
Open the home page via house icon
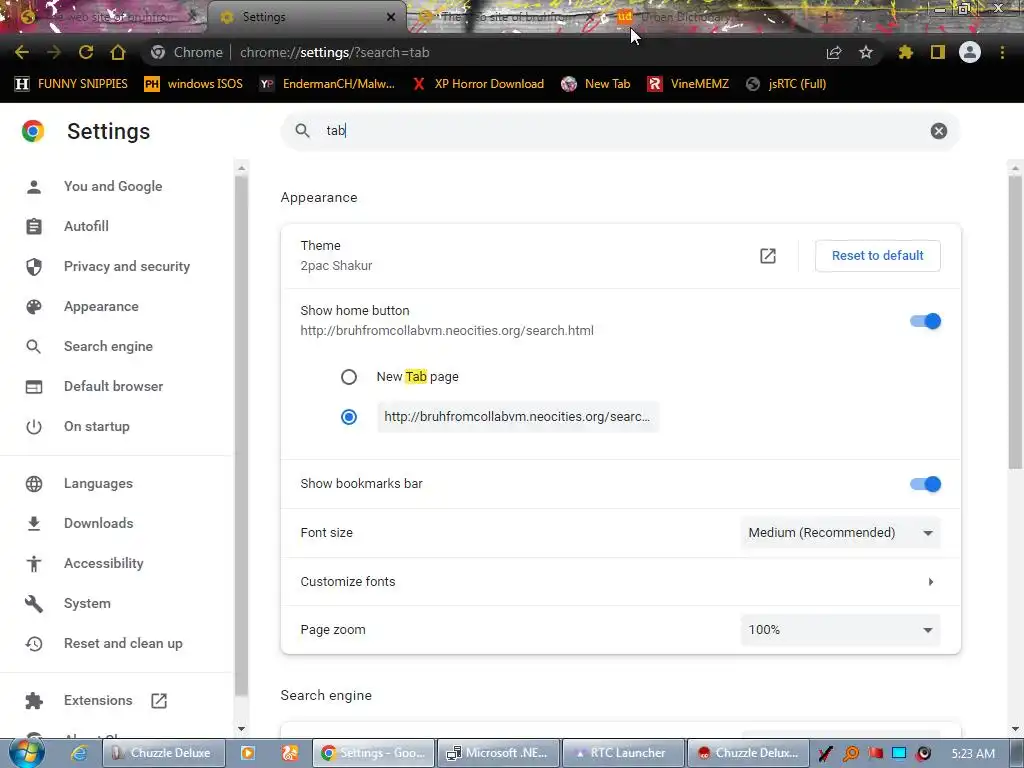pos(118,52)
